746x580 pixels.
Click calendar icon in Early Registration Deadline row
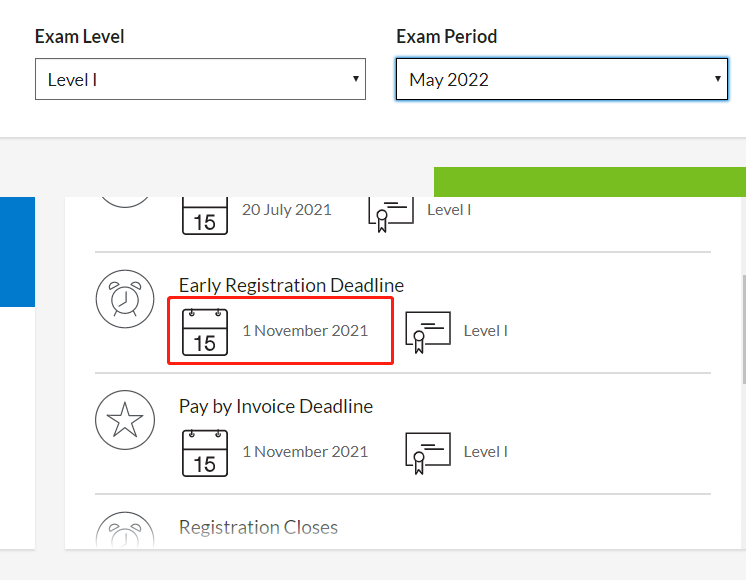pos(205,331)
